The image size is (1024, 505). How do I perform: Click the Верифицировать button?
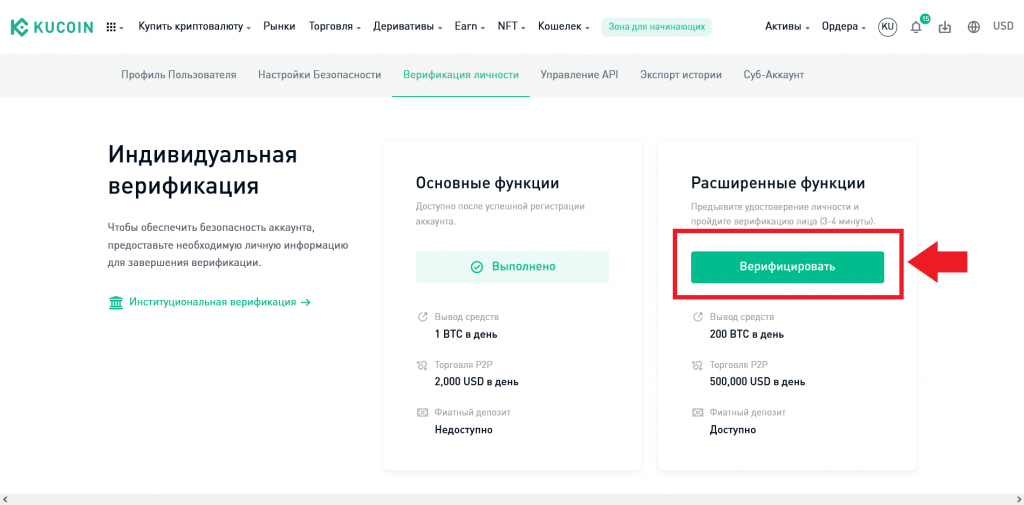(787, 267)
